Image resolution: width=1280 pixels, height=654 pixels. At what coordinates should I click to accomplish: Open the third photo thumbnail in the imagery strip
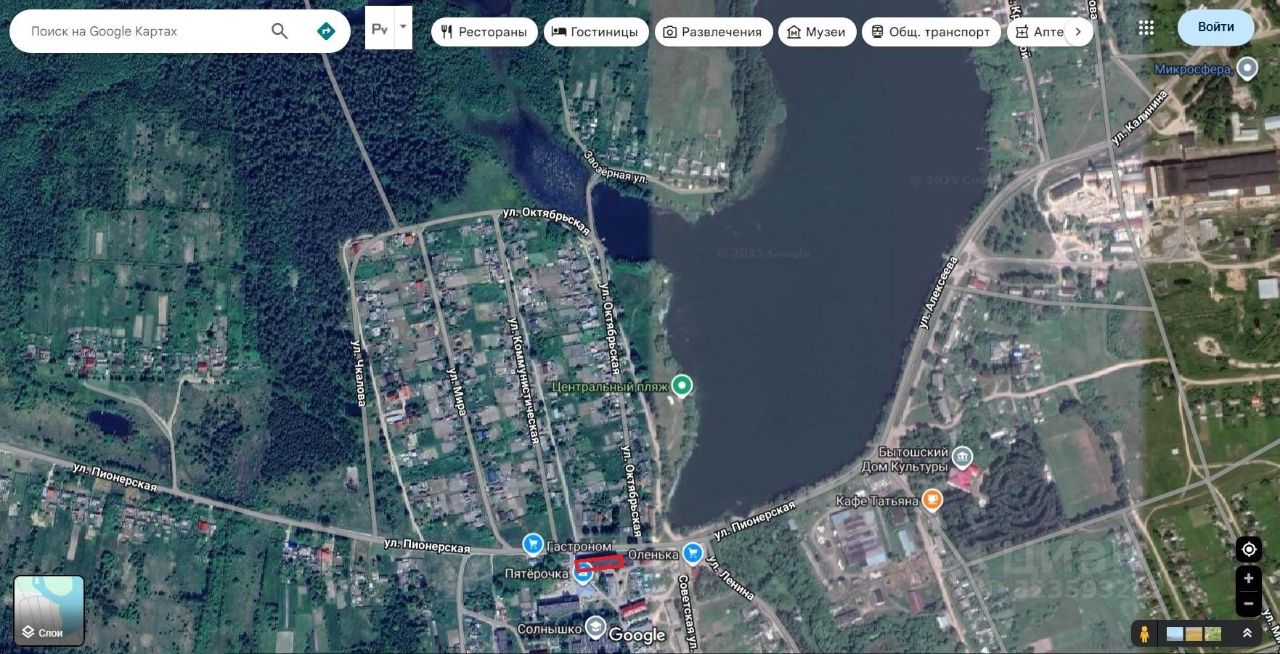1212,633
